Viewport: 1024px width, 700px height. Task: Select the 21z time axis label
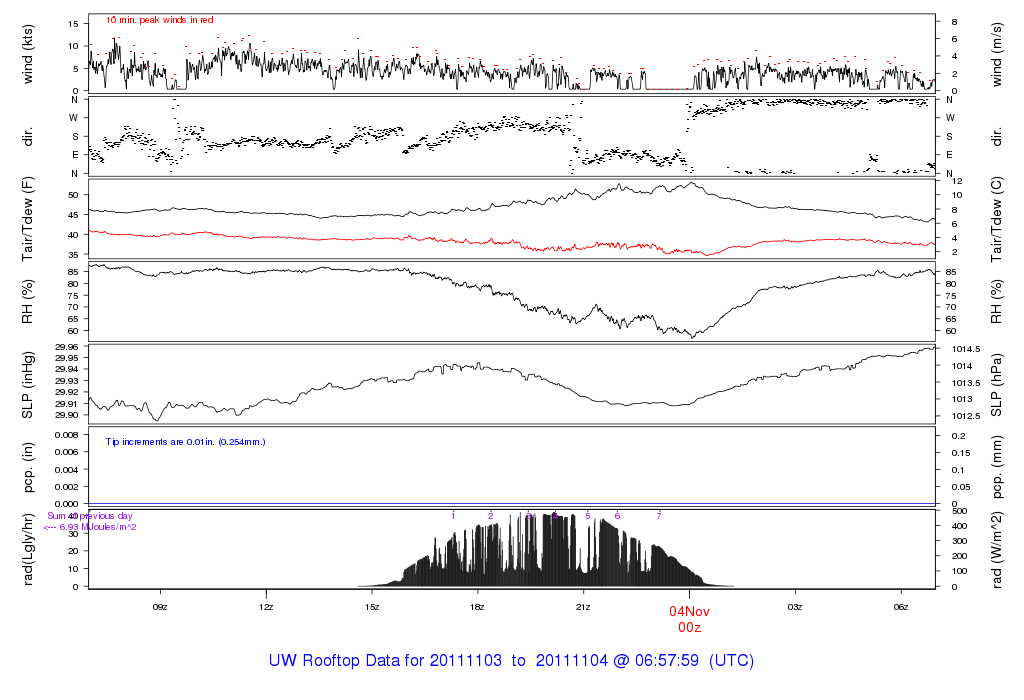584,607
